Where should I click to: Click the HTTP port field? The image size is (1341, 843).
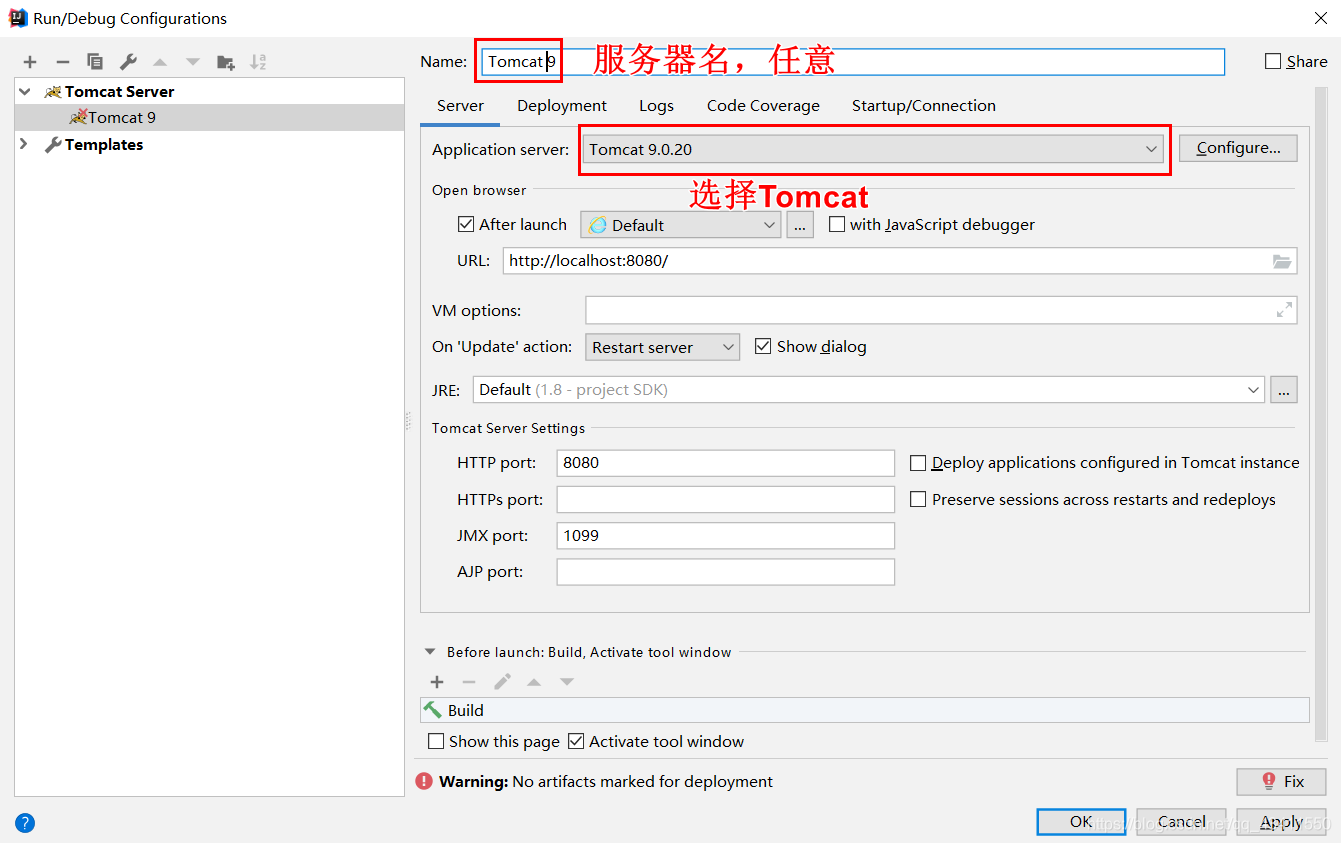coord(725,463)
